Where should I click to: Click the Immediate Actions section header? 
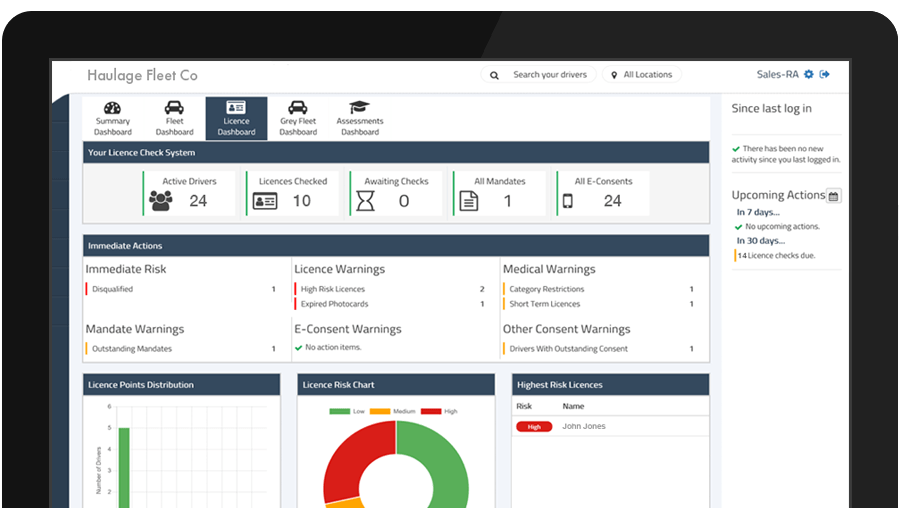[x=396, y=246]
